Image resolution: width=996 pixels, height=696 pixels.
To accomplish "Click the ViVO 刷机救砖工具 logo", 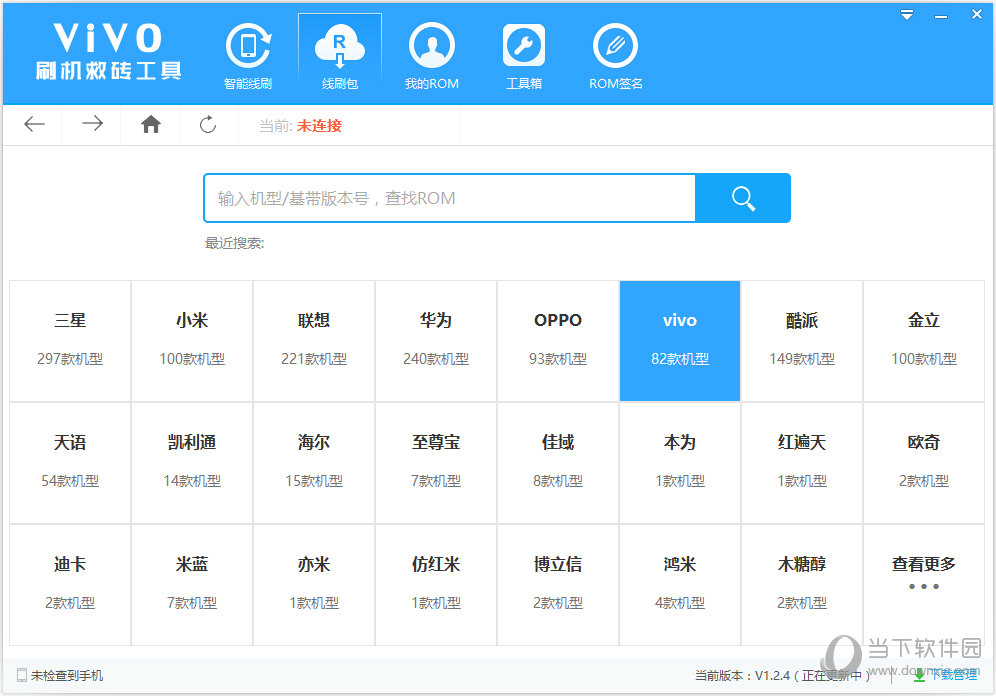I will (x=109, y=52).
